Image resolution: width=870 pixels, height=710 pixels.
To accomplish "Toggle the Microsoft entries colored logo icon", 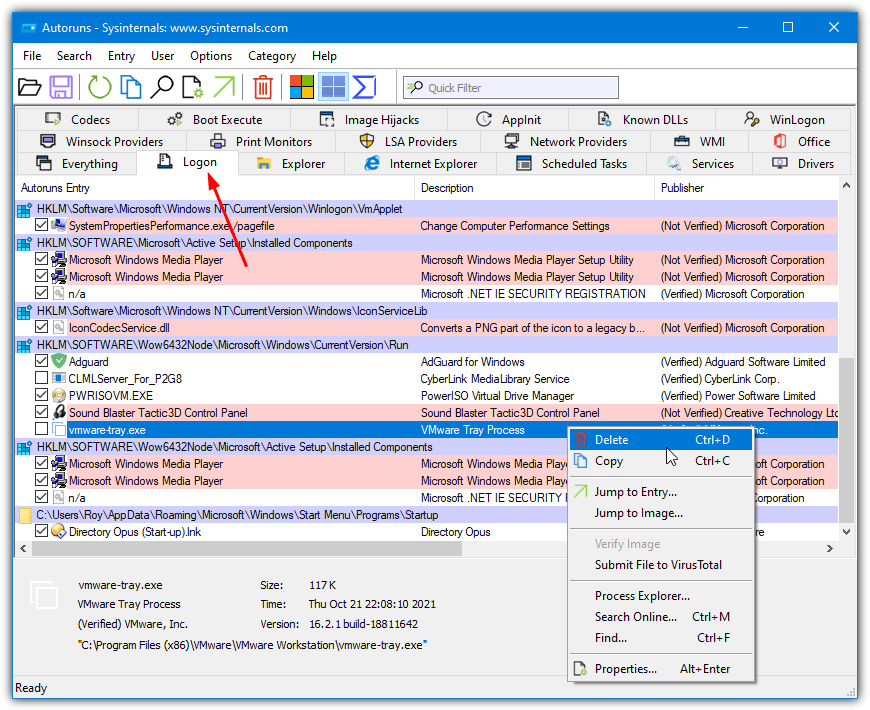I will tap(302, 87).
